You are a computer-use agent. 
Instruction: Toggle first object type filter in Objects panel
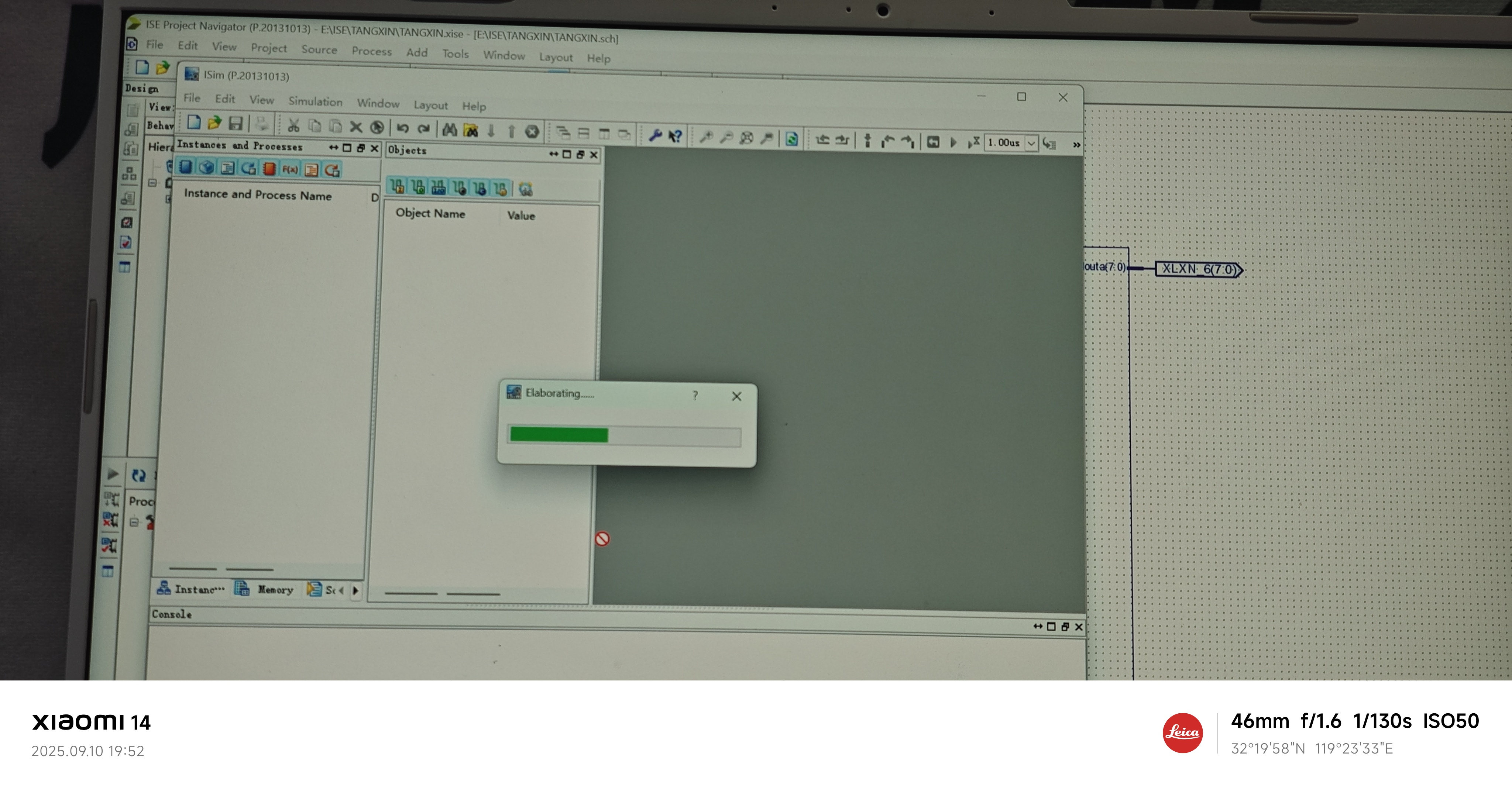point(397,187)
